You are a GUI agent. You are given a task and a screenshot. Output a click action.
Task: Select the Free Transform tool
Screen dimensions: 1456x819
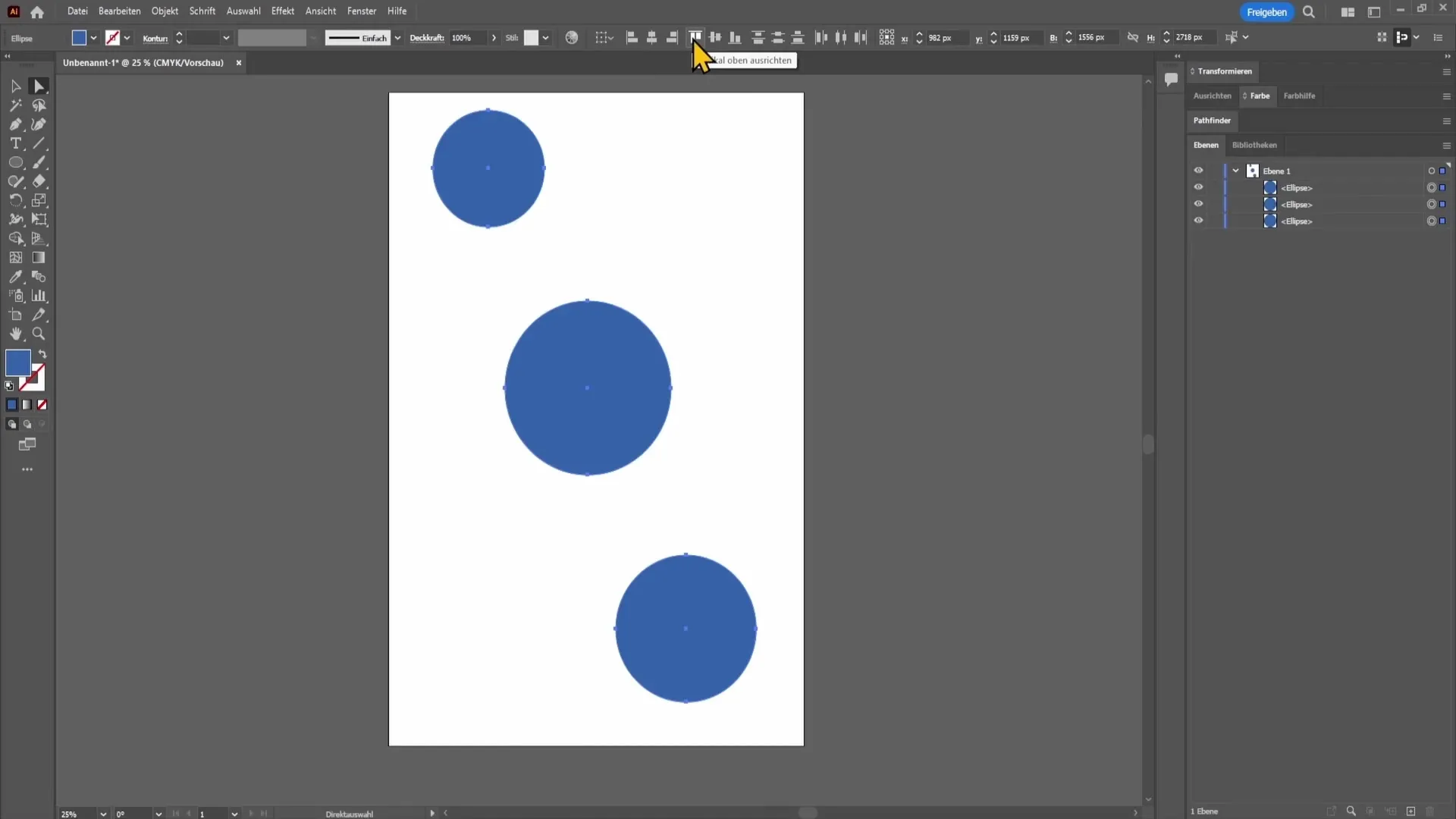click(x=39, y=219)
